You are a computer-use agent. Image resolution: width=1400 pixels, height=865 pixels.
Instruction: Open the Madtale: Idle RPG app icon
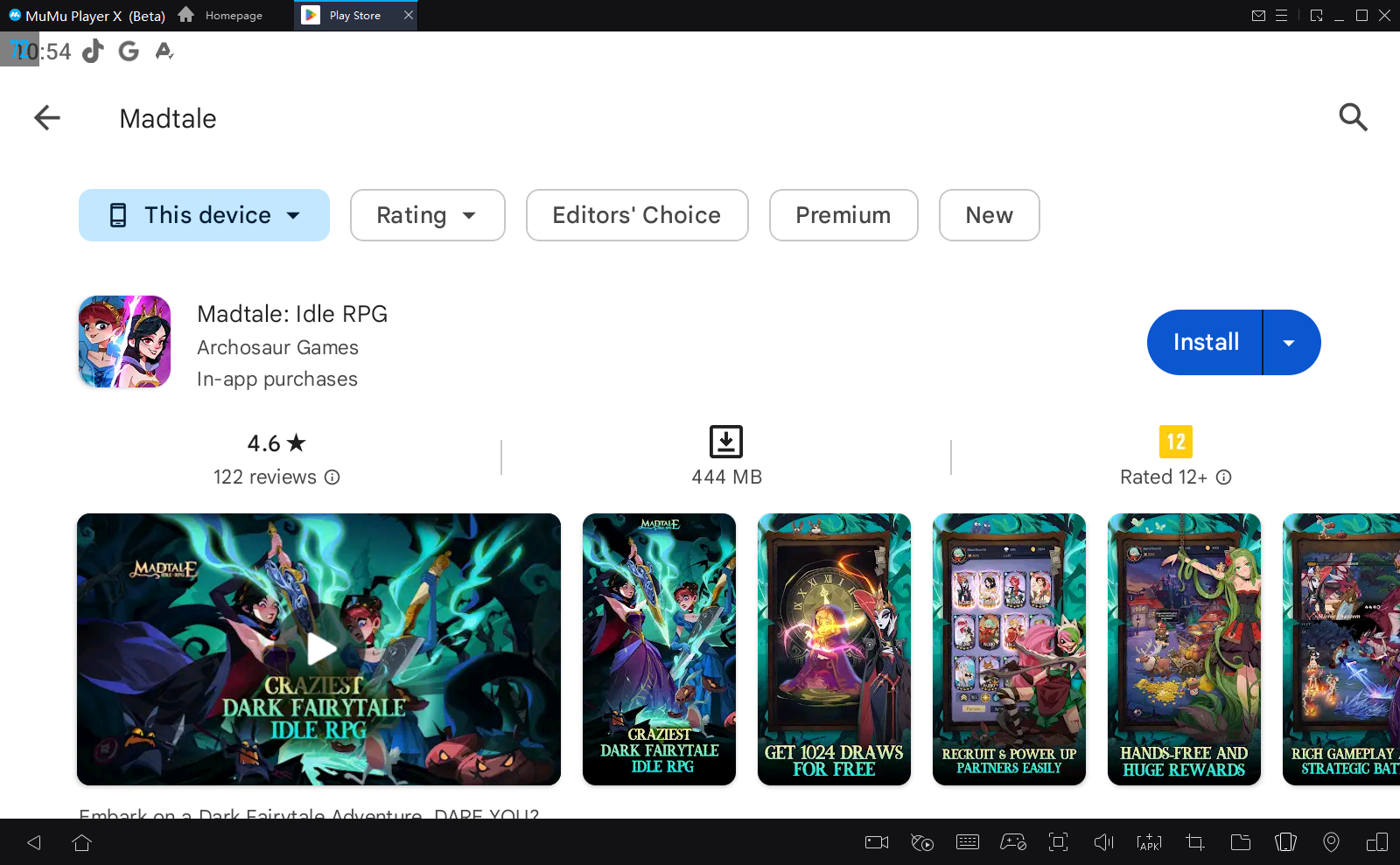point(124,342)
